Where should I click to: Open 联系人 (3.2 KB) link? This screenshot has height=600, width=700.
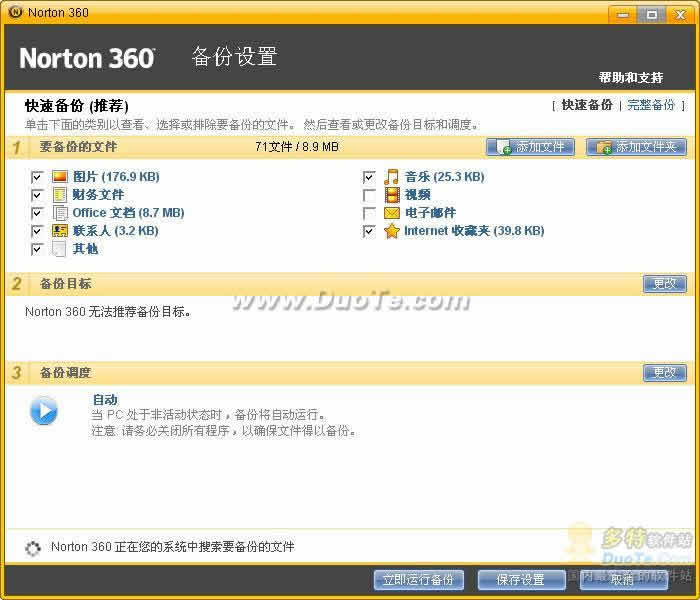116,231
